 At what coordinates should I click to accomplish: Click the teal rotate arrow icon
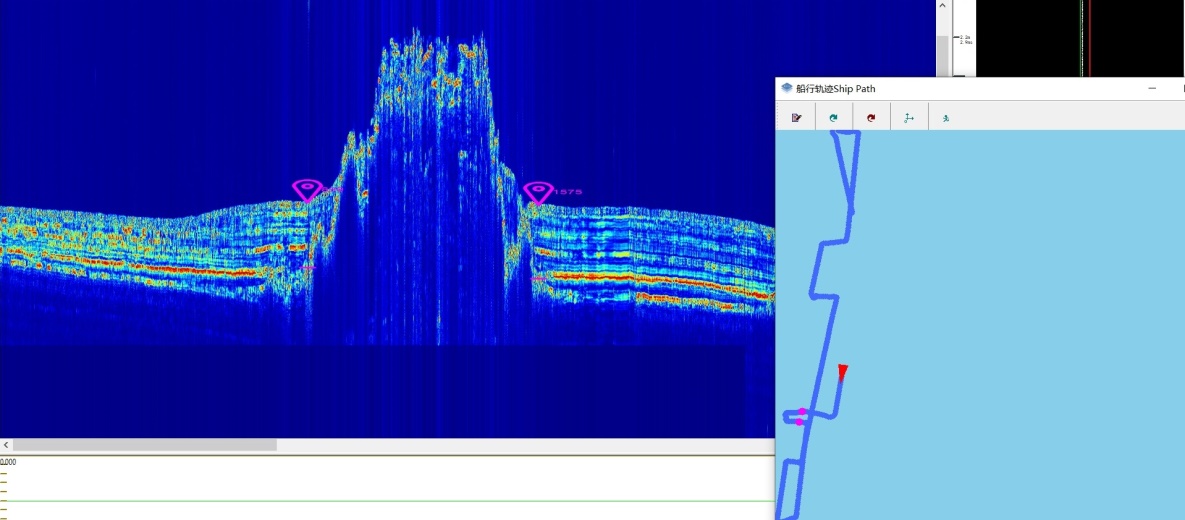[833, 118]
